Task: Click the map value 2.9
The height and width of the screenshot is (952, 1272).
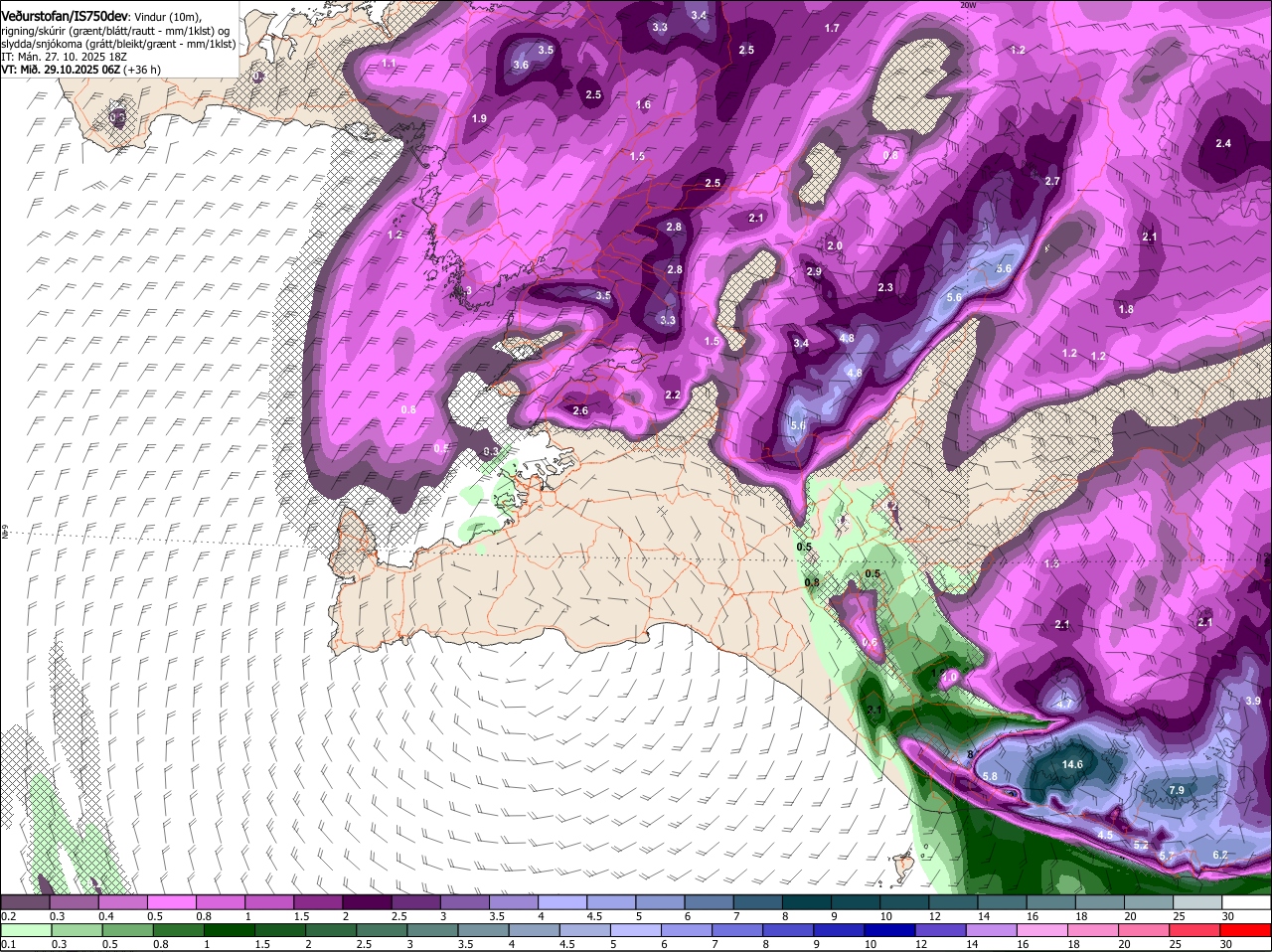Action: pyautogui.click(x=814, y=271)
